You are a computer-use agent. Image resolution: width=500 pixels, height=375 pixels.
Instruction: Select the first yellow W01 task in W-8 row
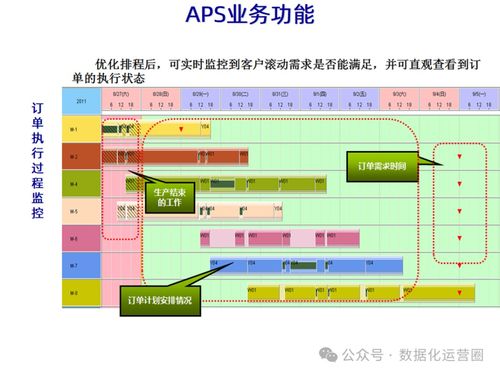coord(264,293)
